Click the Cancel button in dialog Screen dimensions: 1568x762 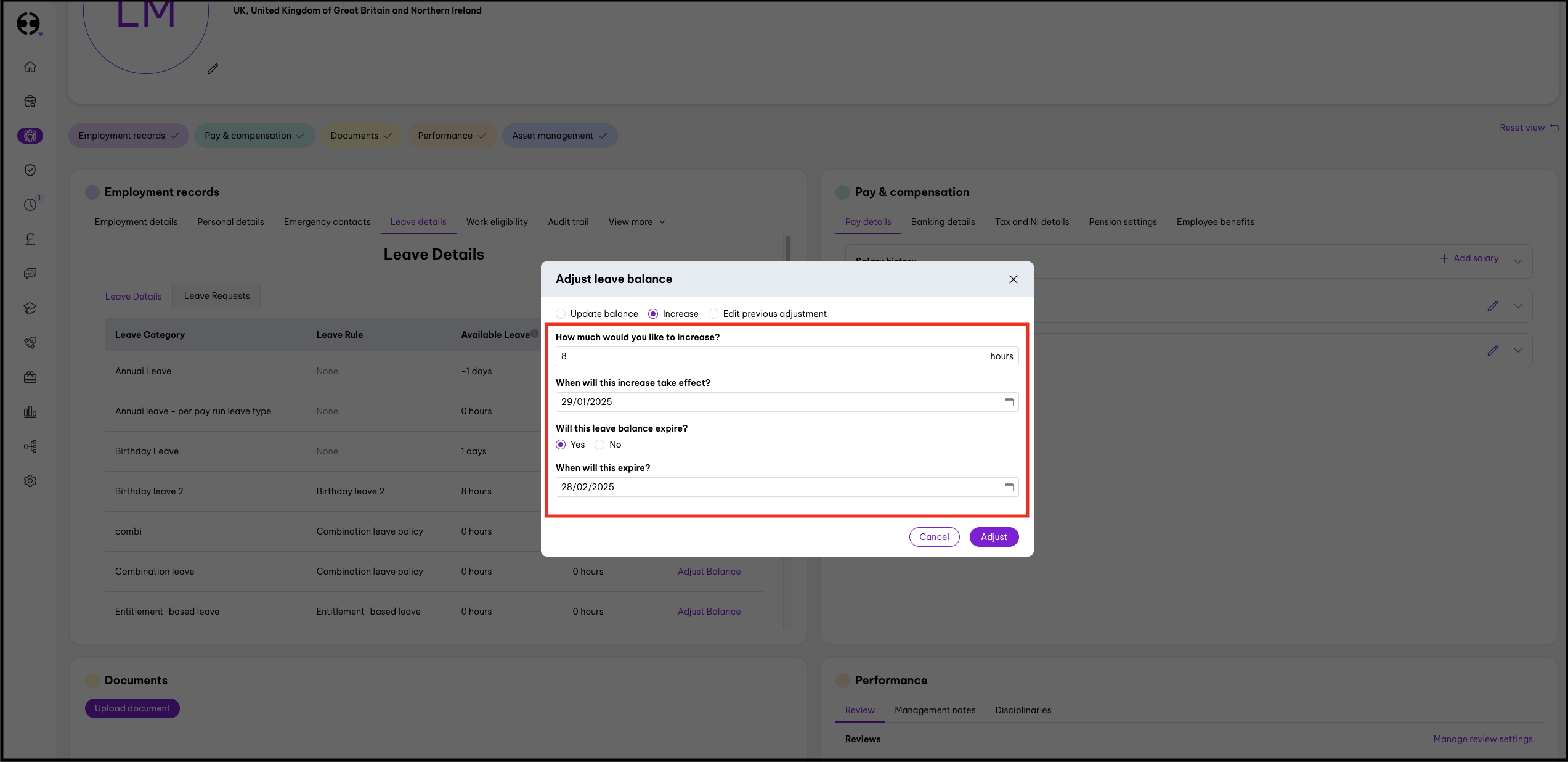[934, 537]
